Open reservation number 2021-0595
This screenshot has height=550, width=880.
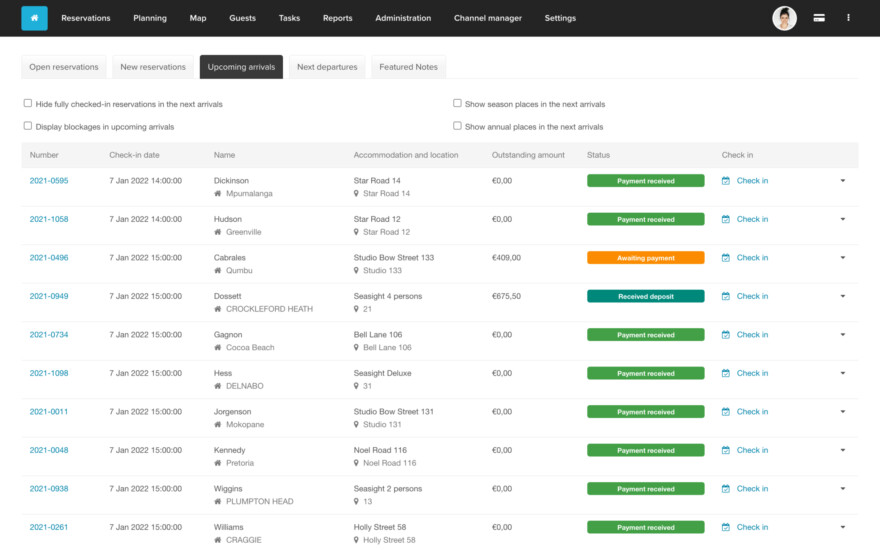tap(49, 181)
